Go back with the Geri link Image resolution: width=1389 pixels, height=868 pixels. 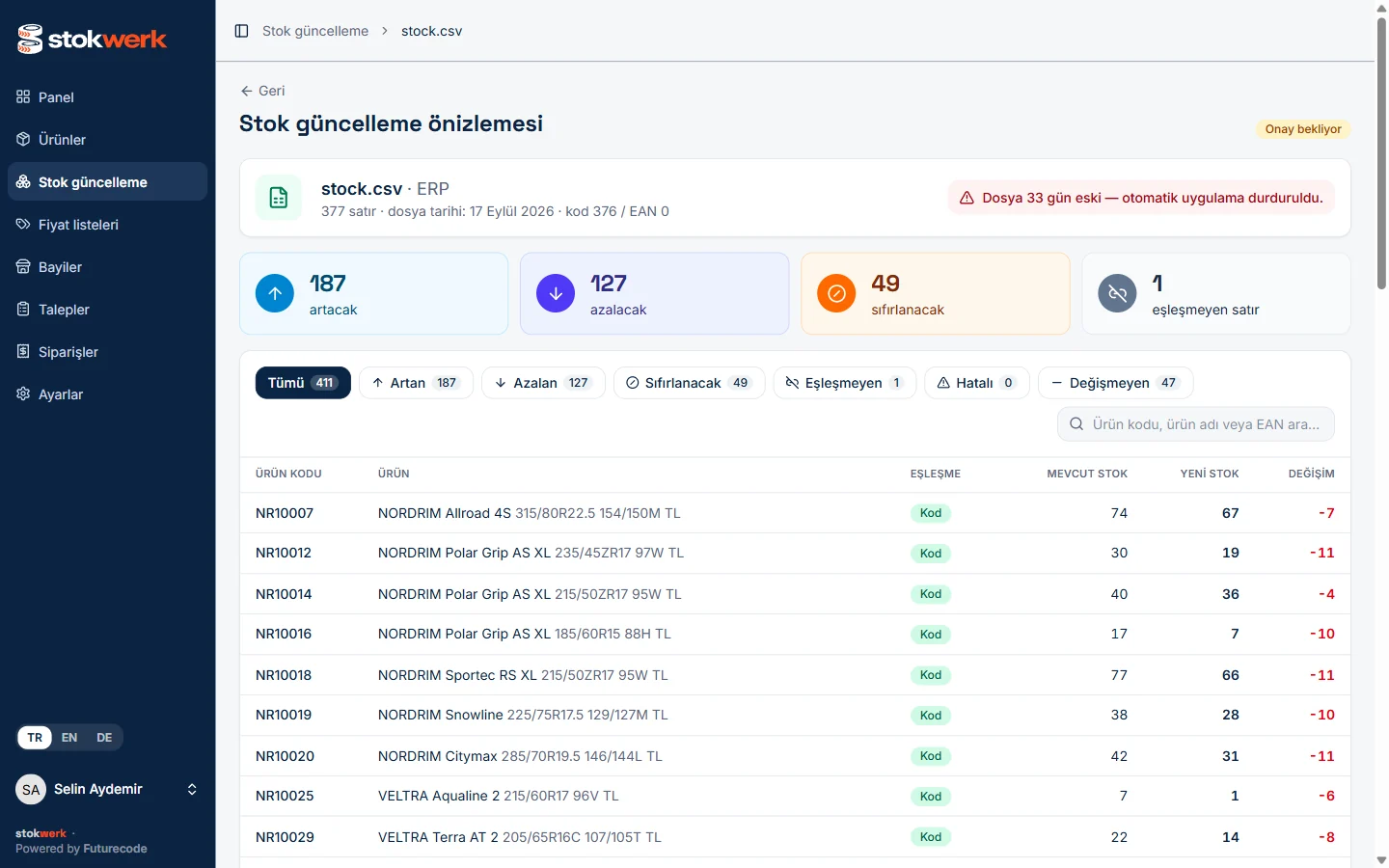click(x=262, y=91)
